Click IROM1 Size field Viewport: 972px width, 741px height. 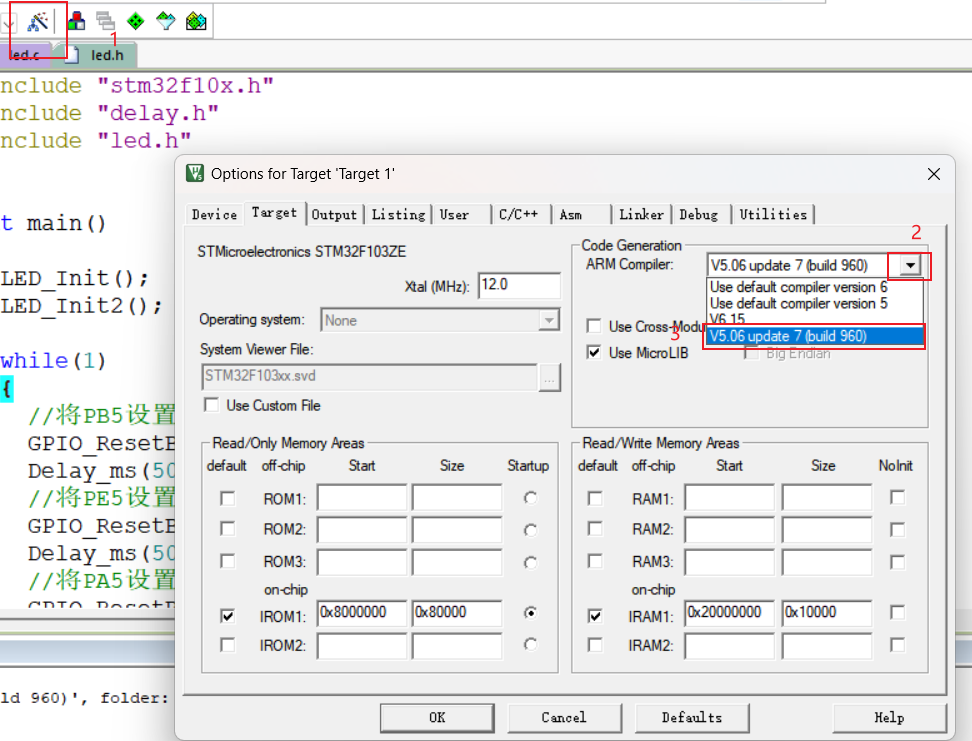coord(457,613)
